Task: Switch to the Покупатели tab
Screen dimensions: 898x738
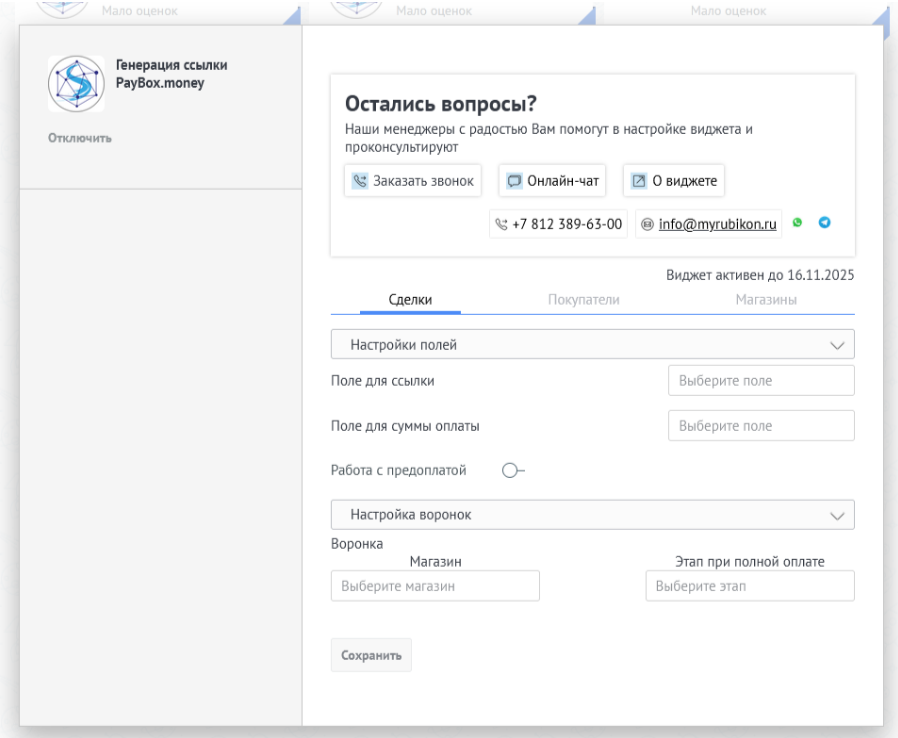Action: click(x=584, y=299)
